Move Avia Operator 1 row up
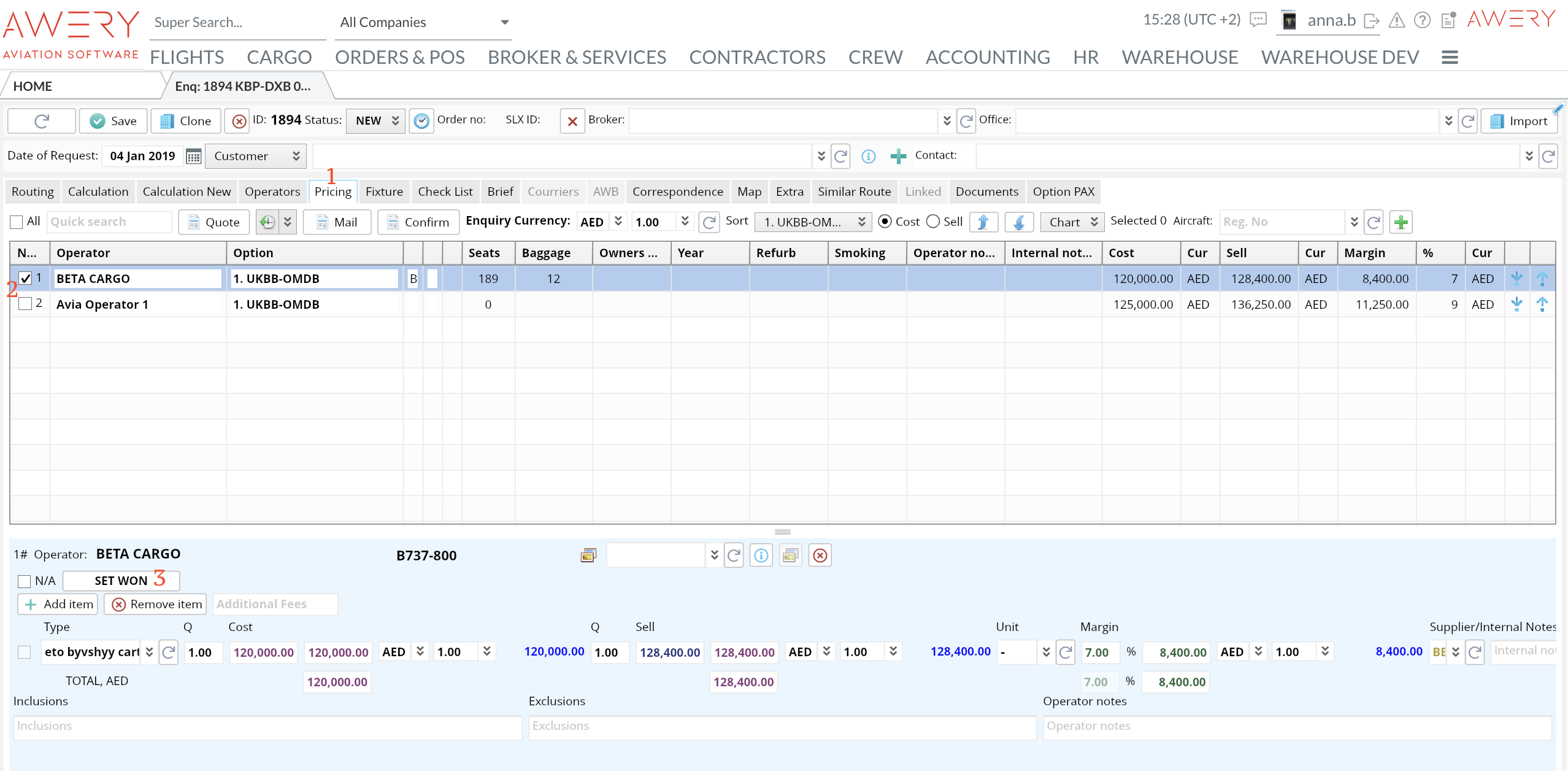1568x771 pixels. pos(1542,304)
